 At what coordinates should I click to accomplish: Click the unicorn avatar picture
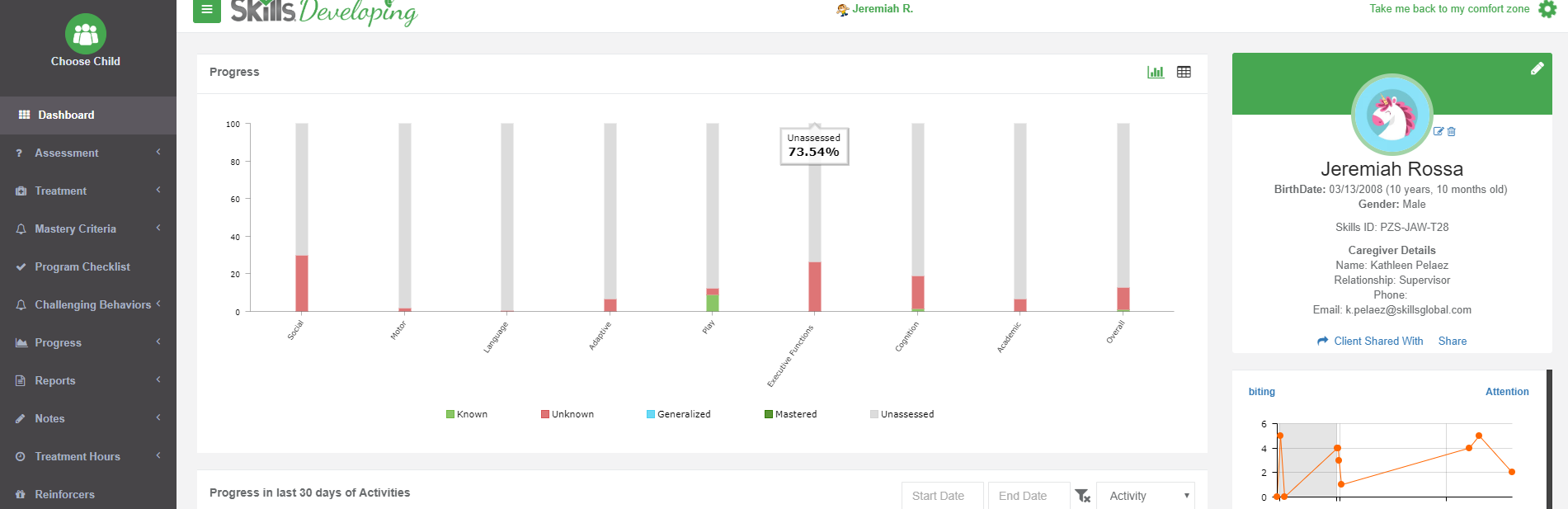tap(1392, 115)
